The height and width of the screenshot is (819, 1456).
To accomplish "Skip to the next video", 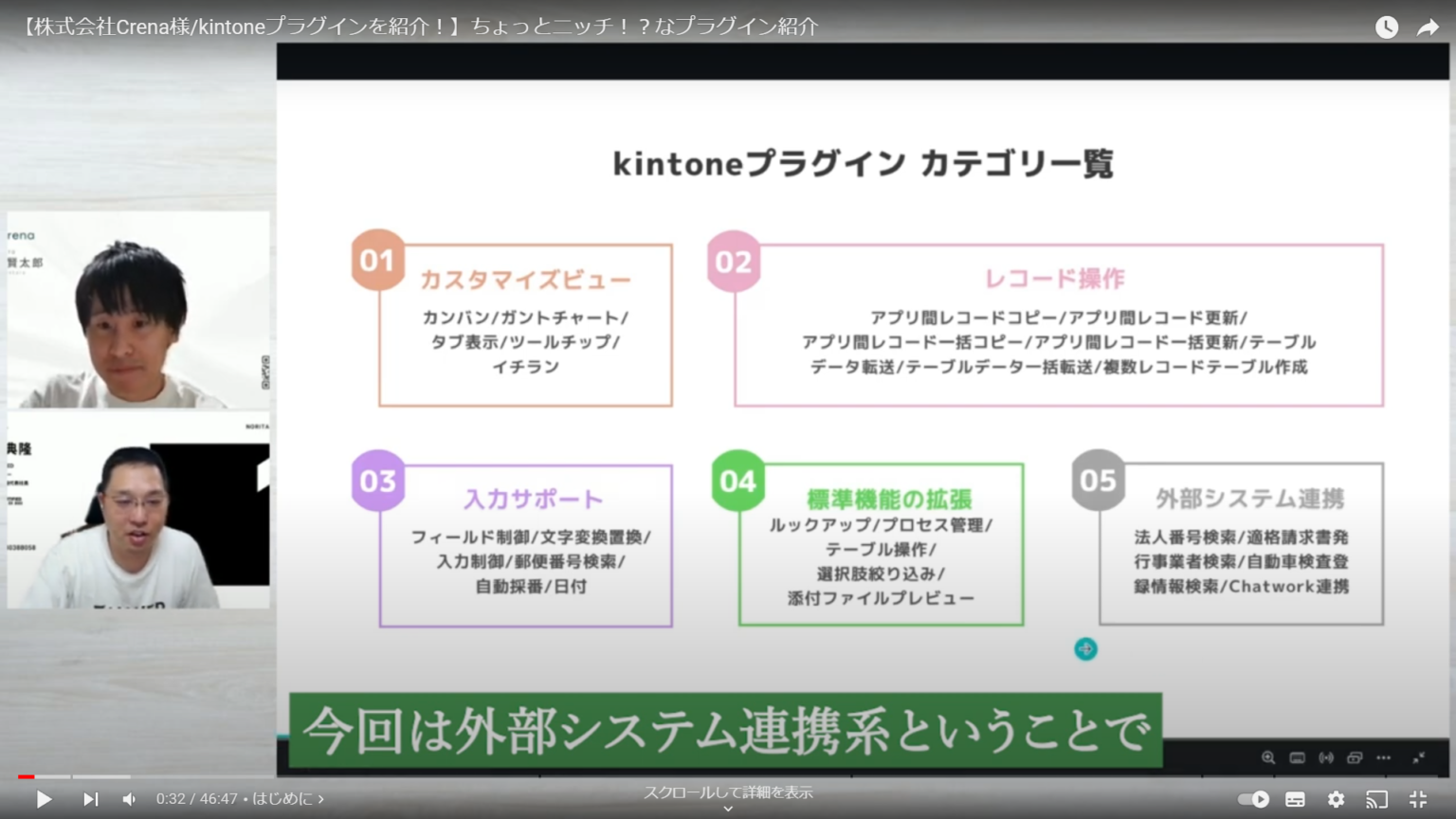I will pyautogui.click(x=90, y=799).
